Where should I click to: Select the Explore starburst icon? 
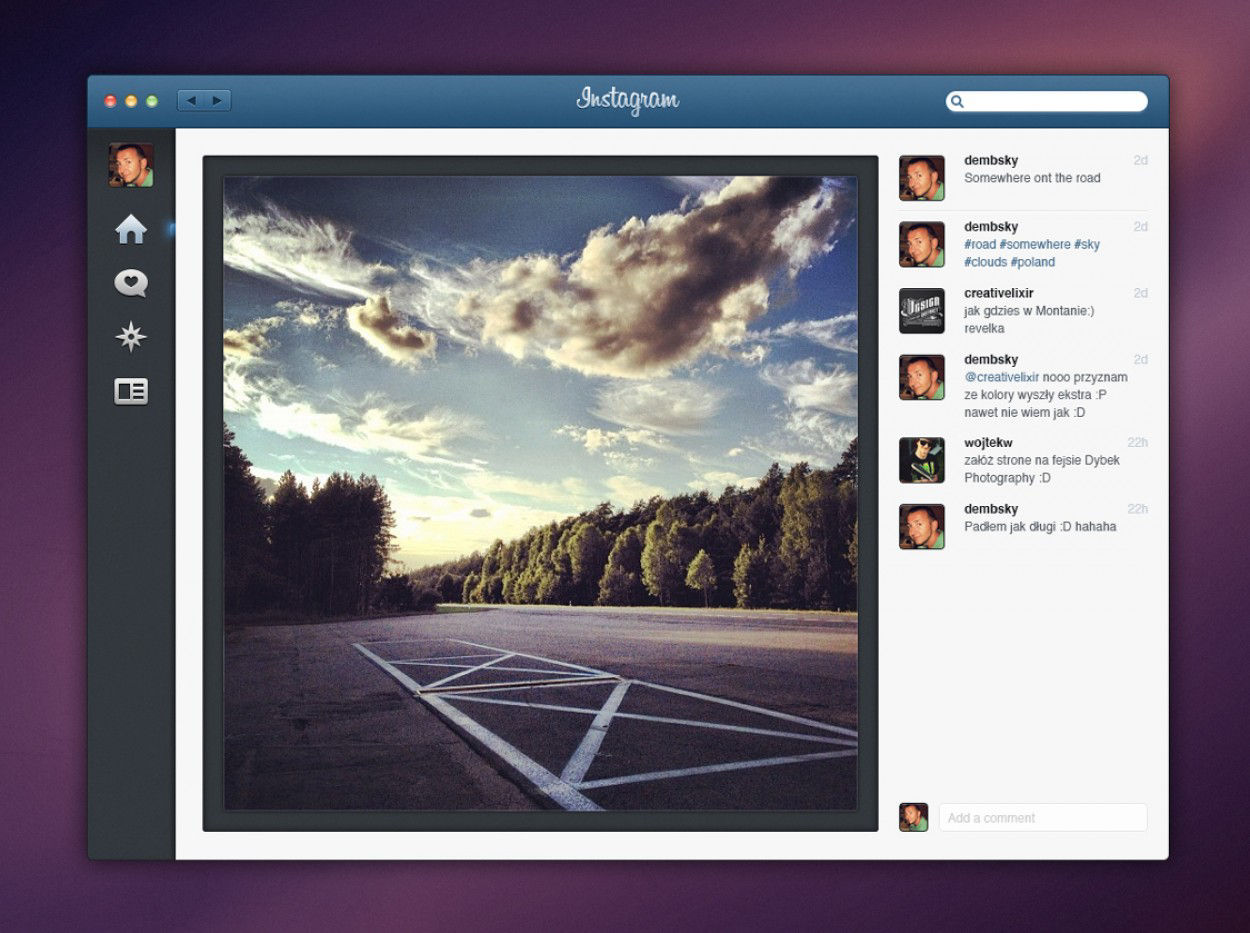131,337
